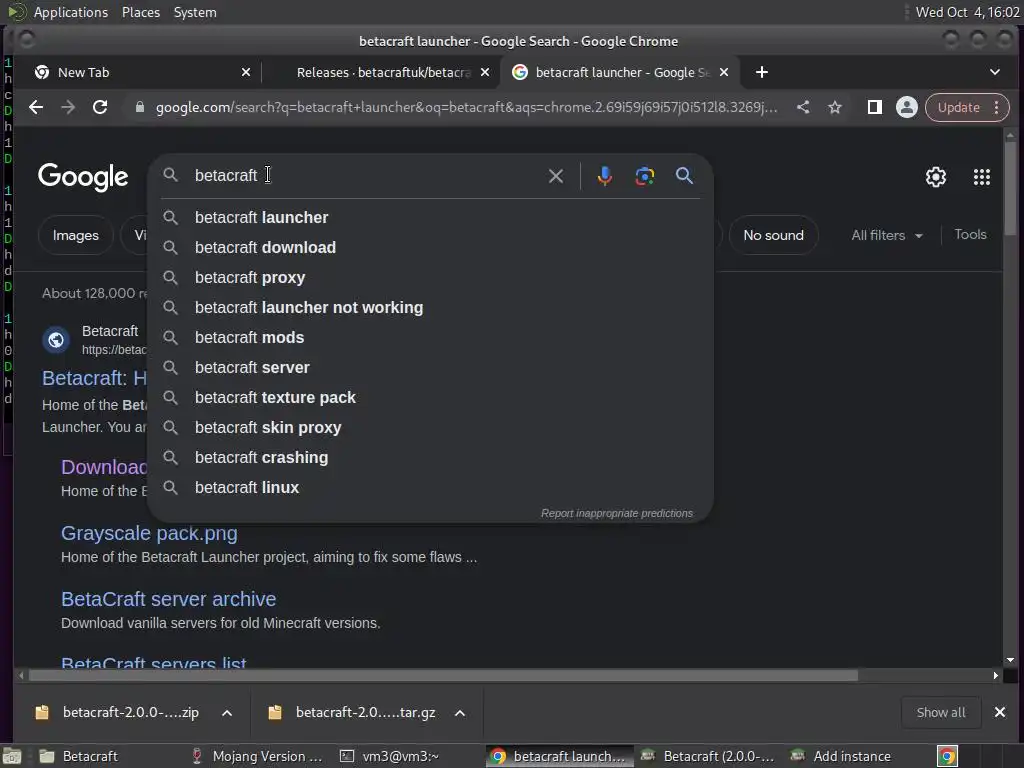Open Grayscale pack.png result link

149,534
